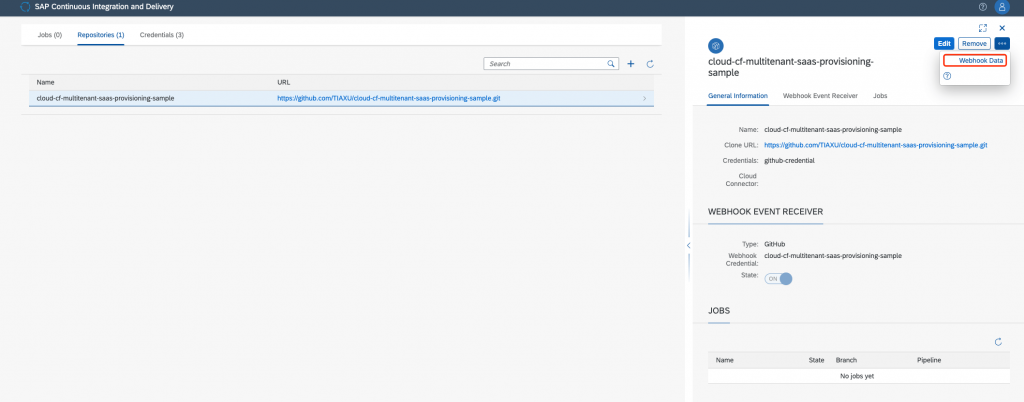Select cloud-cf-multitenant-saas-provisioning-sample table row name
Viewport: 1024px width, 402px height.
(105, 99)
